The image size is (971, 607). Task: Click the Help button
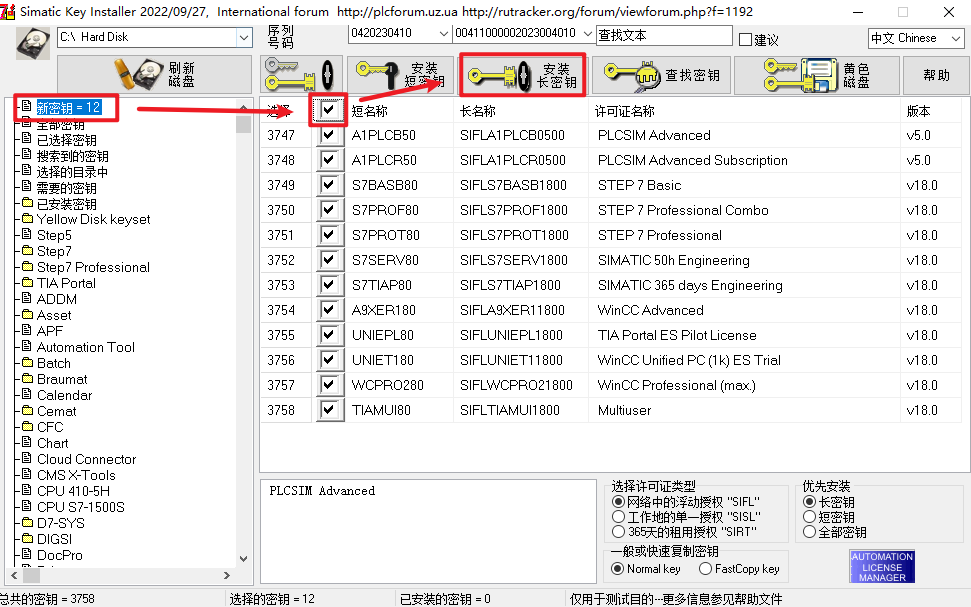click(936, 74)
